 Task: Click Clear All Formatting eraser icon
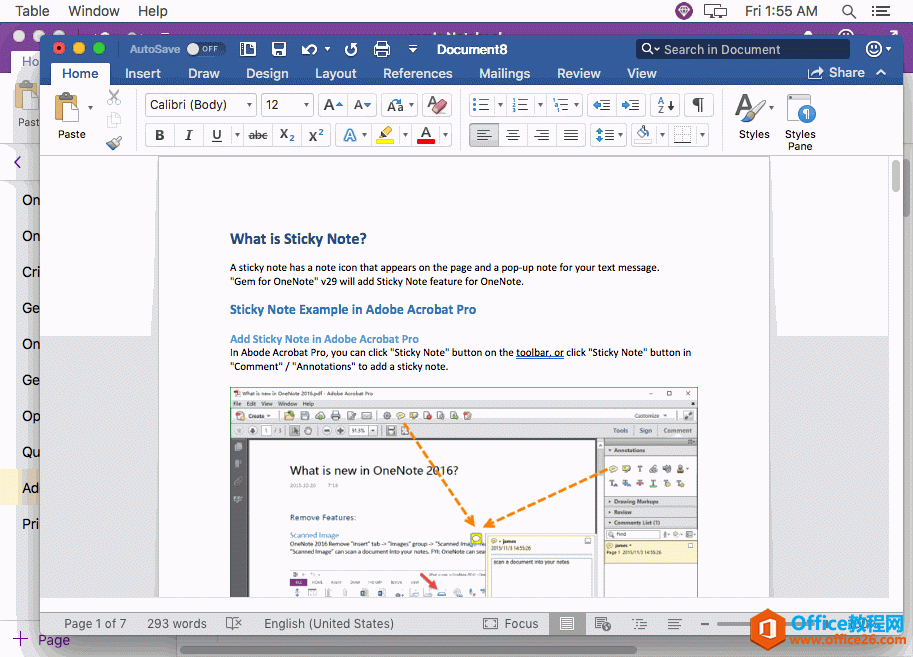pyautogui.click(x=437, y=105)
